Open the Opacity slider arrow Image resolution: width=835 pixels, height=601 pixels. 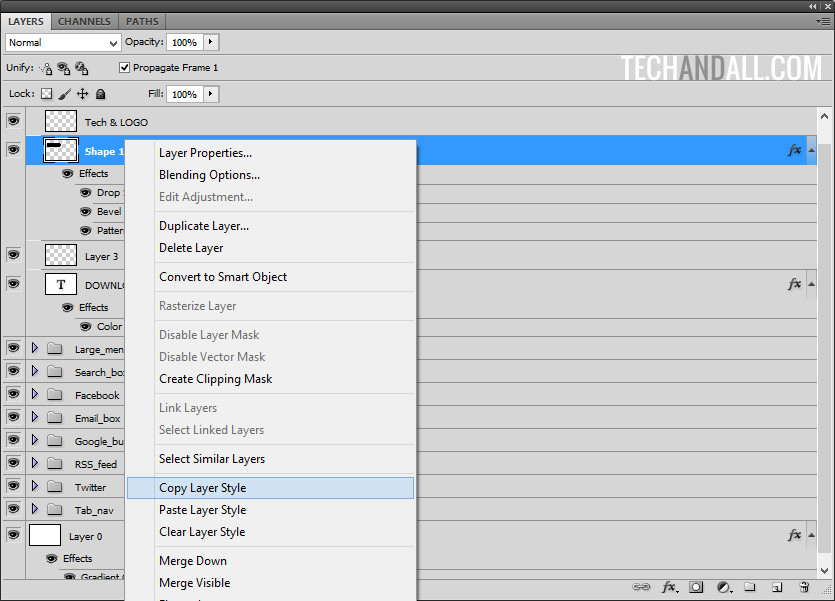click(x=211, y=43)
